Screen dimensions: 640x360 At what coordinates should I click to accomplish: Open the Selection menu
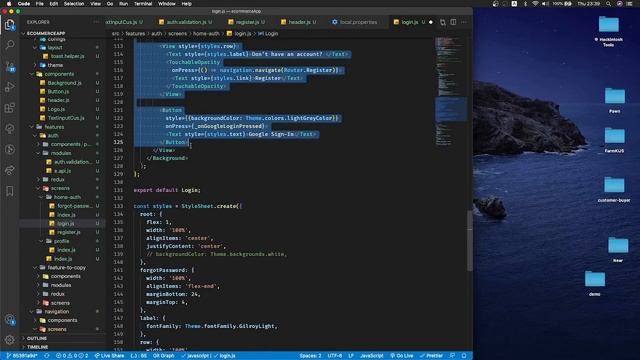pos(74,4)
